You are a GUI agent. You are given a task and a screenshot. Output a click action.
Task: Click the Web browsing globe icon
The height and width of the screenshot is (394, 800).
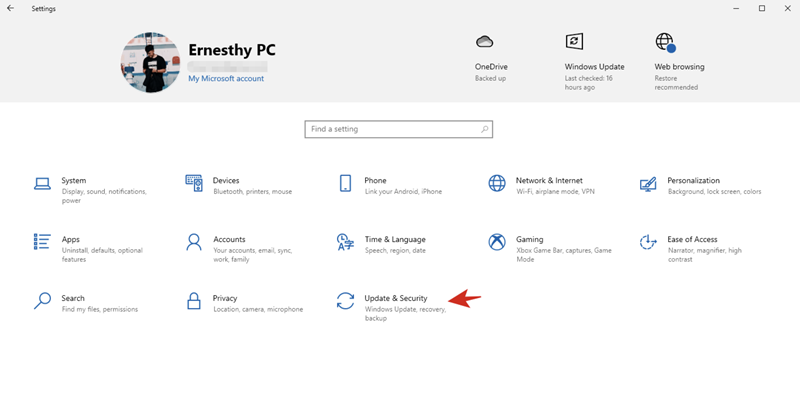click(665, 42)
